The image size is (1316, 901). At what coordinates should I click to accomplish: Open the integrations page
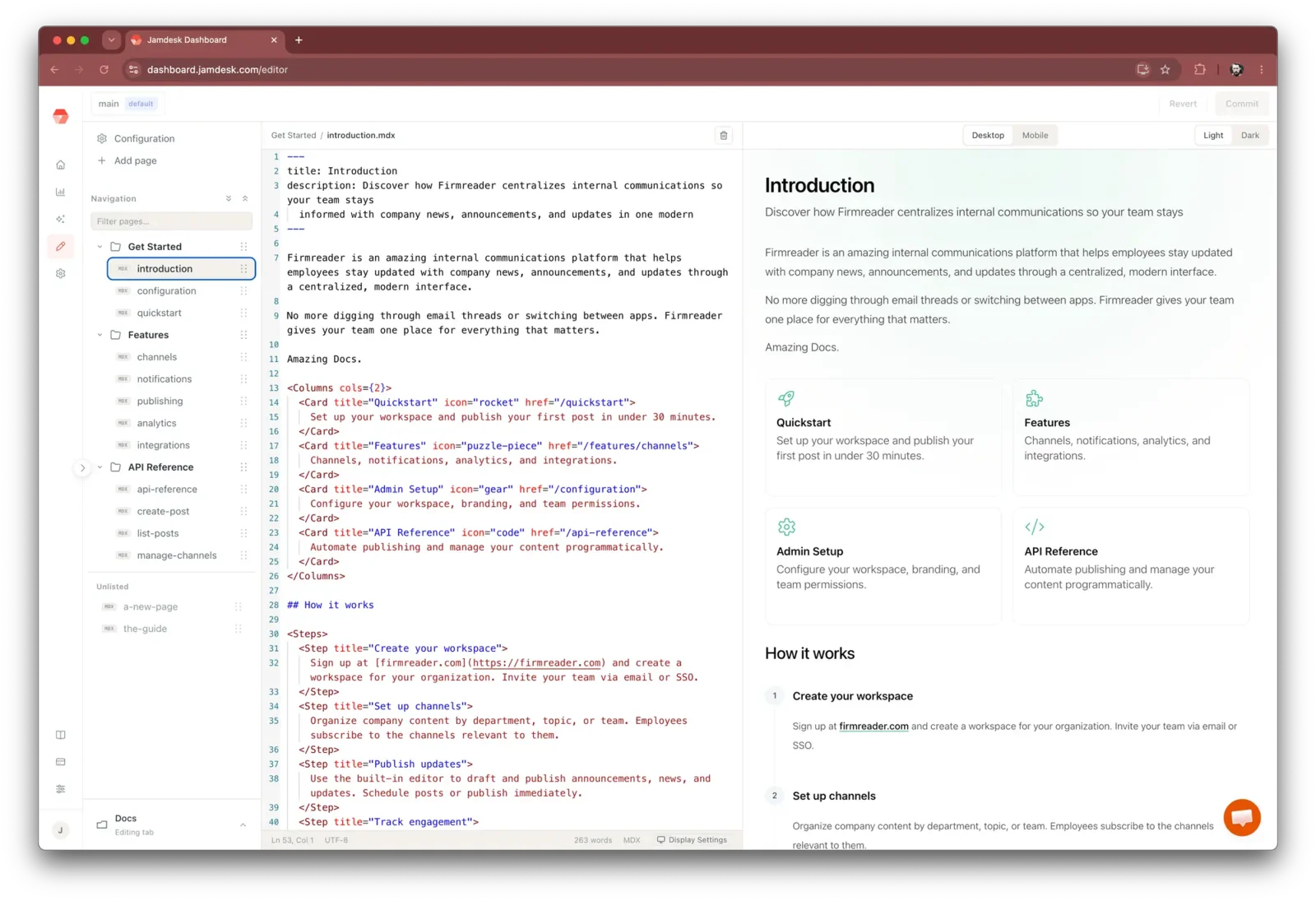[182, 445]
